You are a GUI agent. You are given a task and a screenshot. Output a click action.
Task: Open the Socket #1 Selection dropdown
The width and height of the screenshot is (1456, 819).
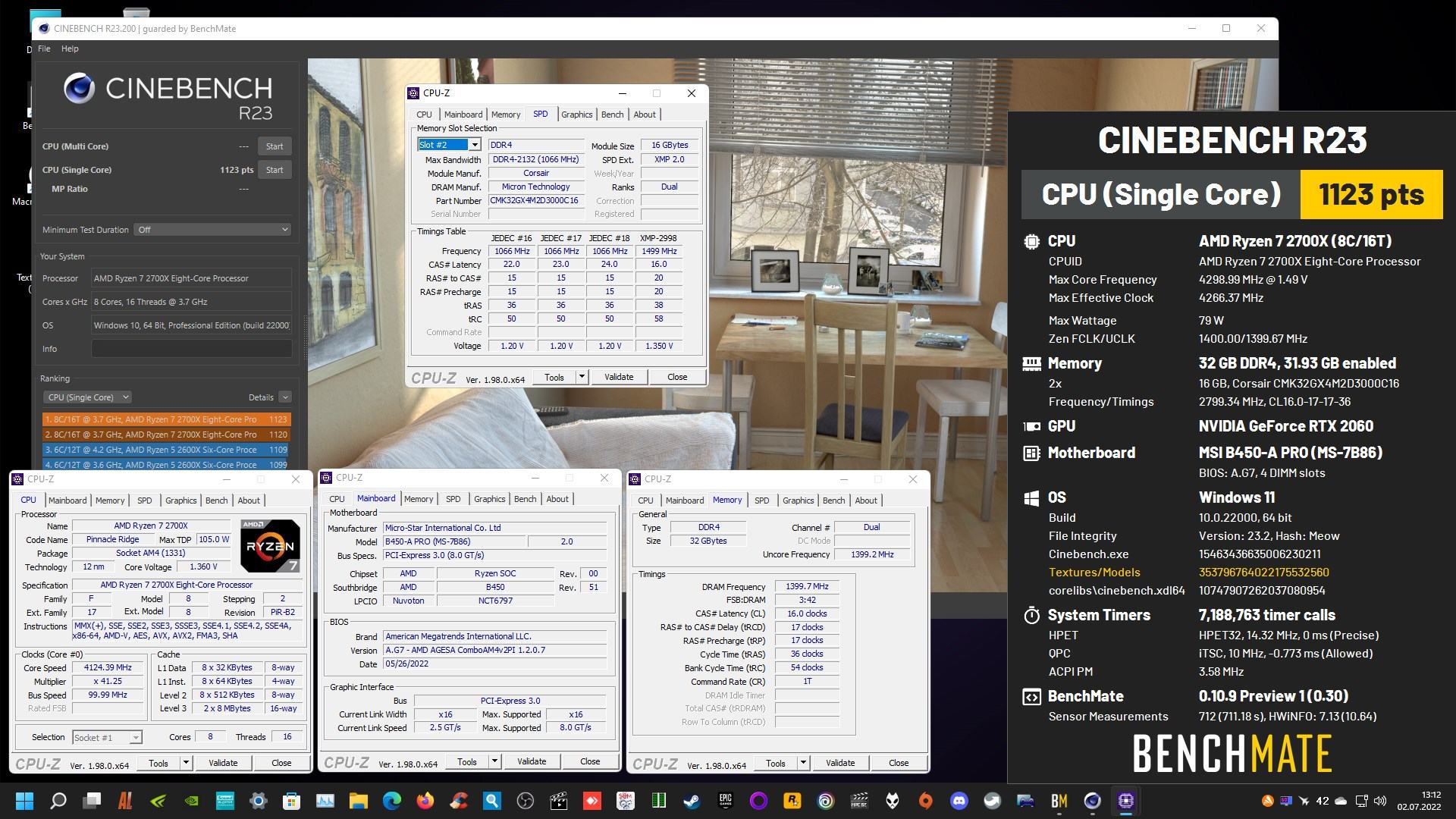point(107,737)
